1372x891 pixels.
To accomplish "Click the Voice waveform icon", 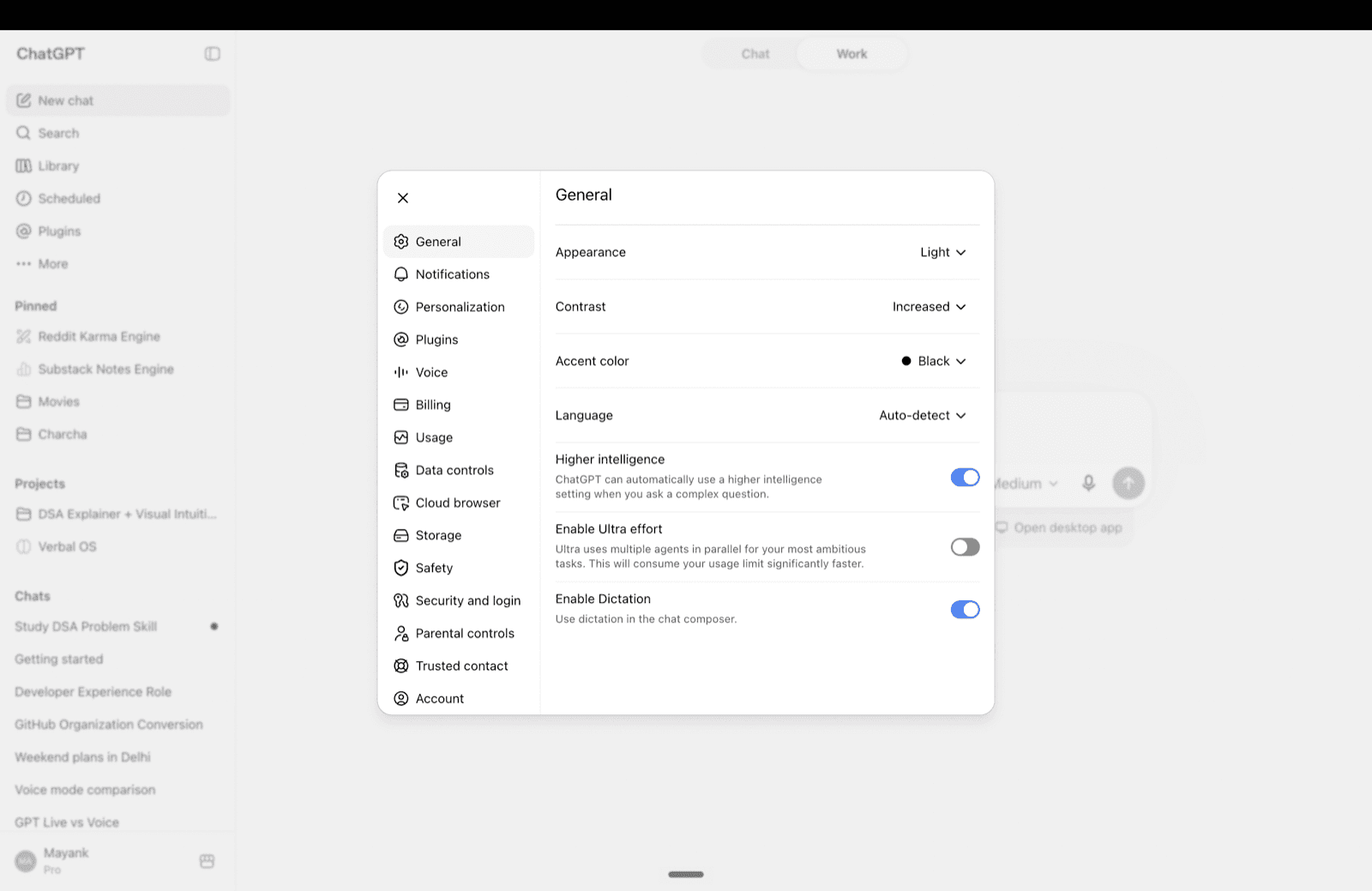I will [400, 372].
